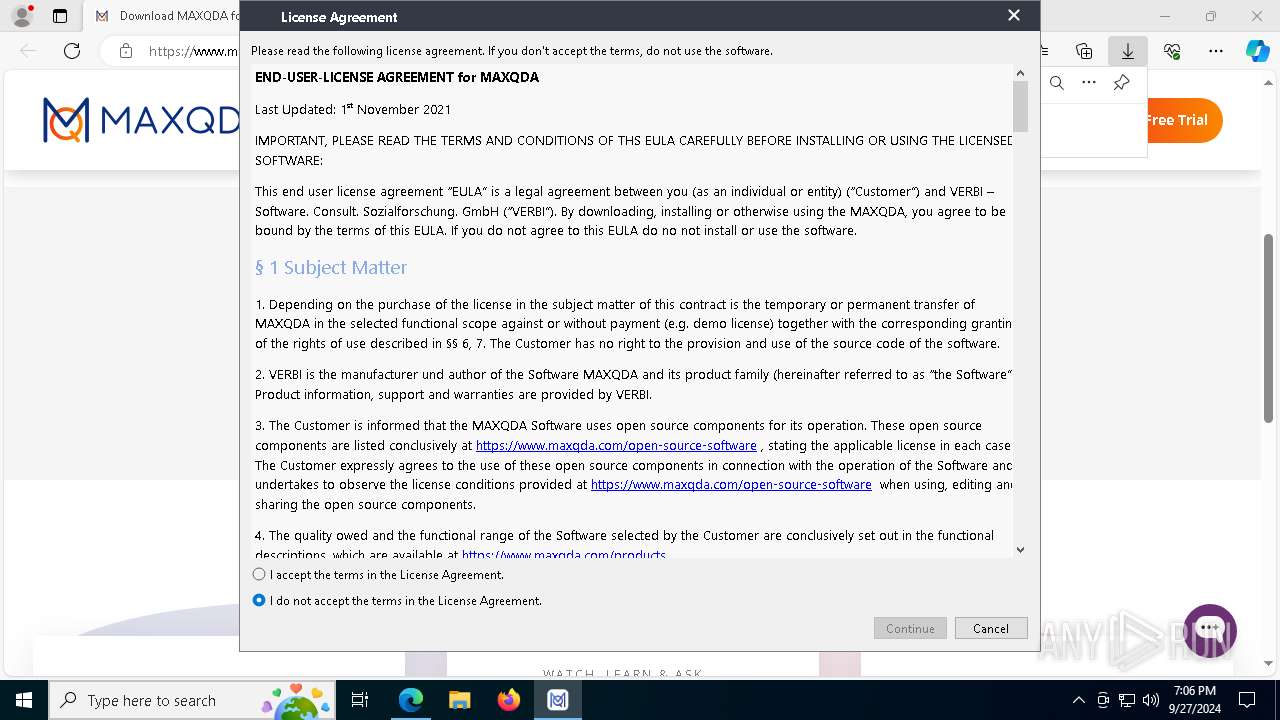Click Edge refresh page icon
The height and width of the screenshot is (720, 1280).
(72, 51)
